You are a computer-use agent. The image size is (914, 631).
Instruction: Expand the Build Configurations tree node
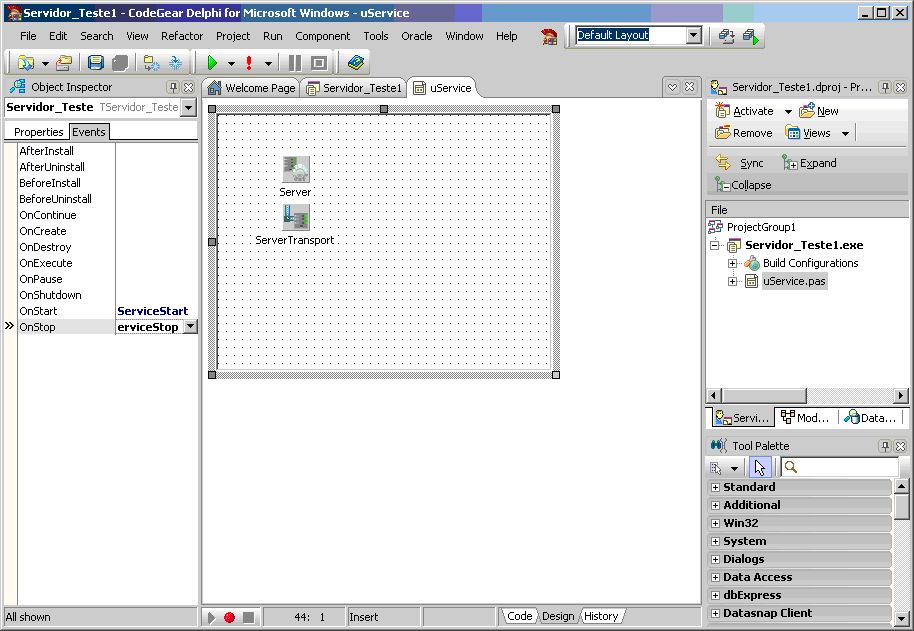pos(732,263)
